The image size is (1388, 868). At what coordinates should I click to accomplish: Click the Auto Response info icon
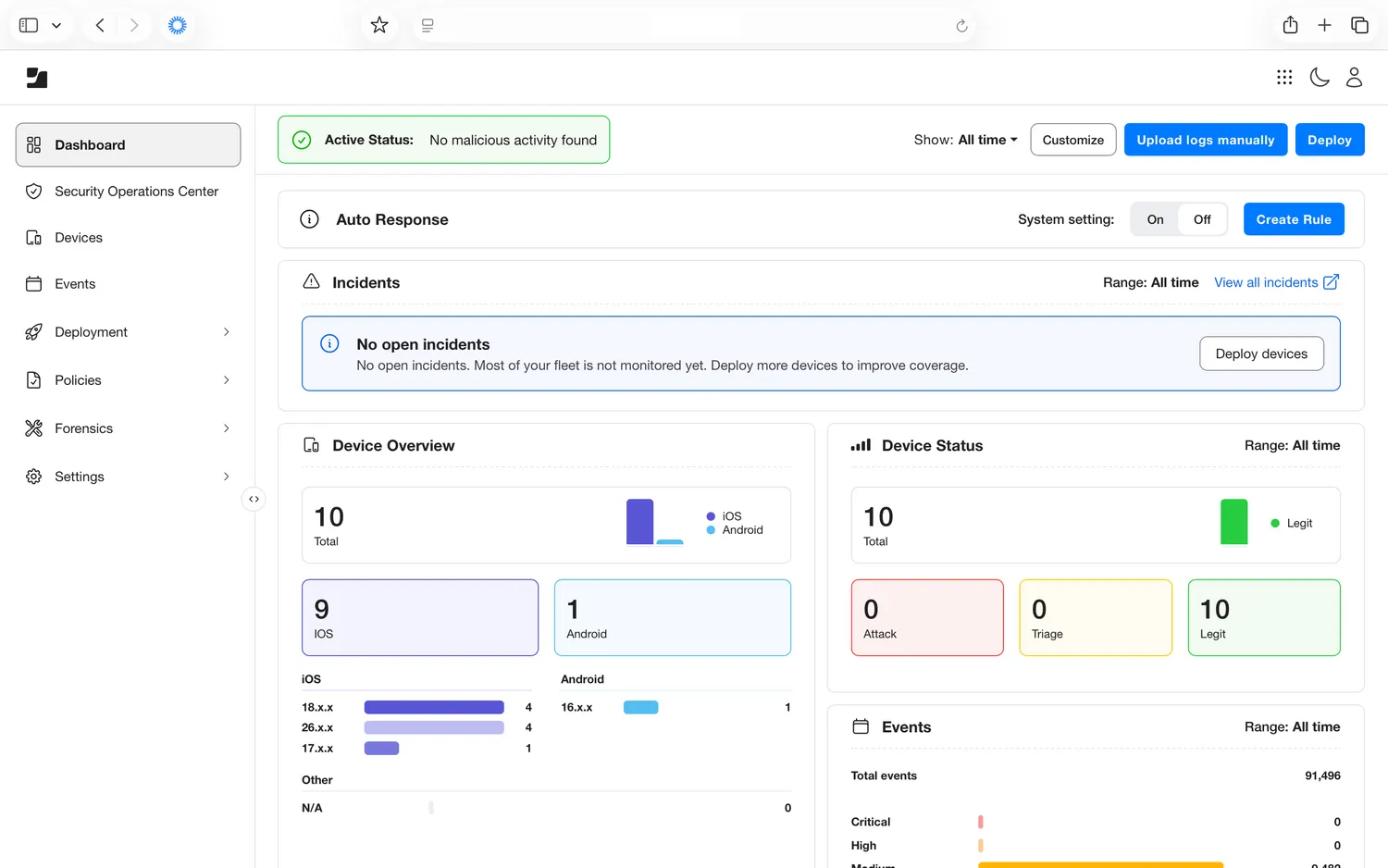pyautogui.click(x=310, y=219)
